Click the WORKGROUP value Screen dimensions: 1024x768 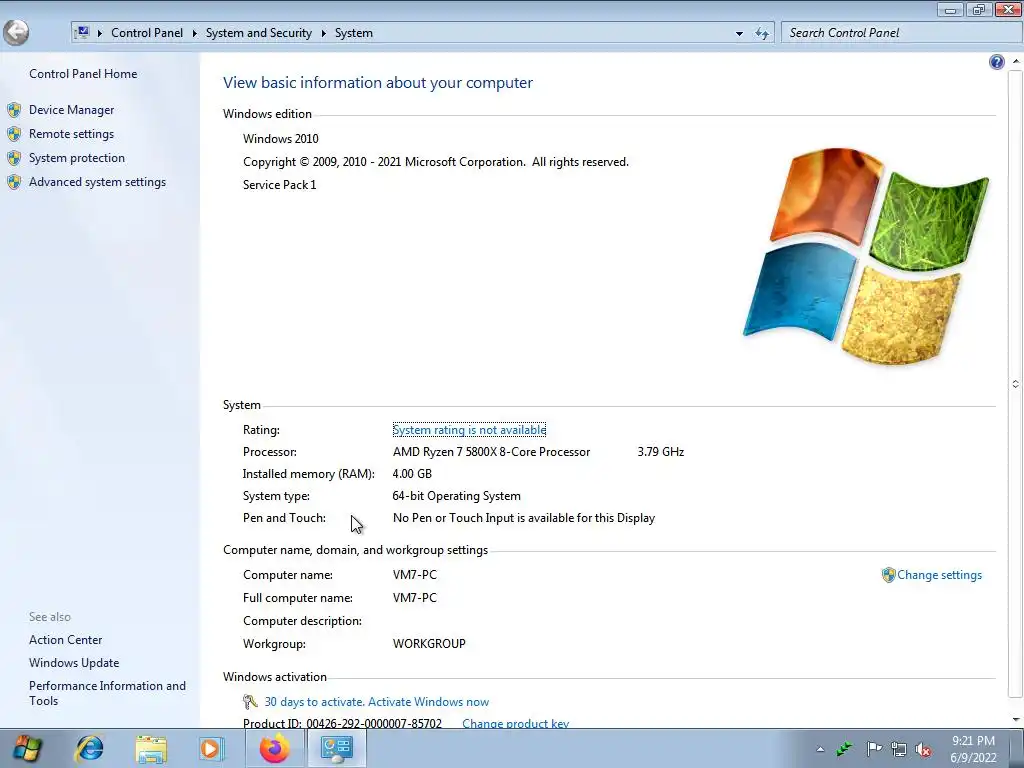click(429, 644)
